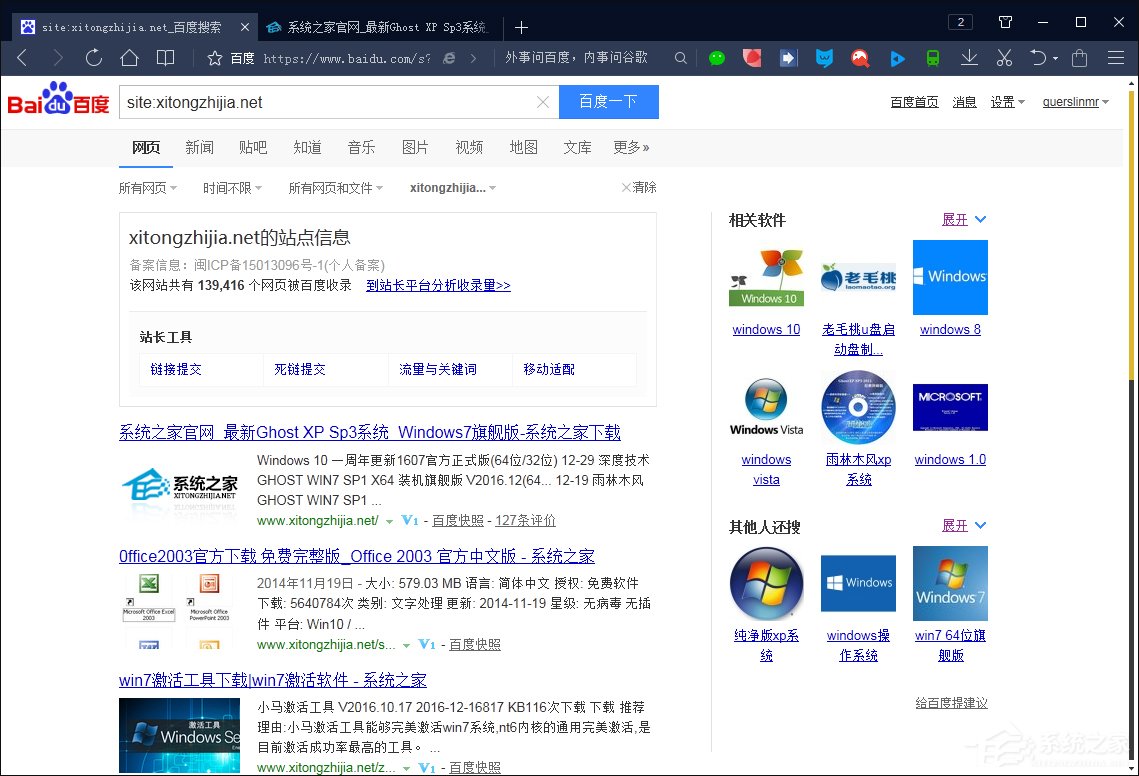Switch to the 图片 search category tab
1139x776 pixels.
point(415,147)
